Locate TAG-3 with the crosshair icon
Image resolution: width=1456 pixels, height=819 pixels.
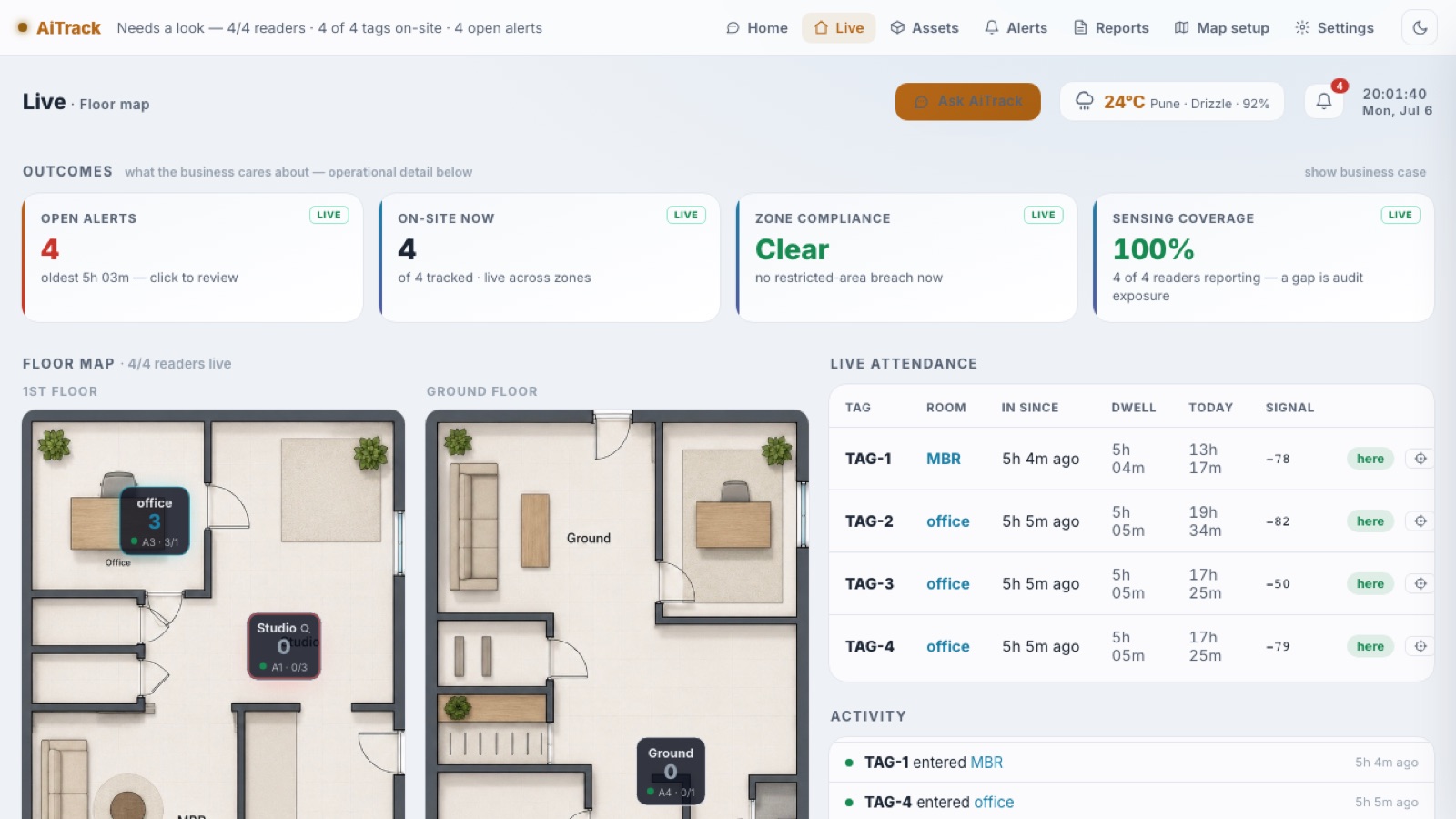tap(1421, 584)
